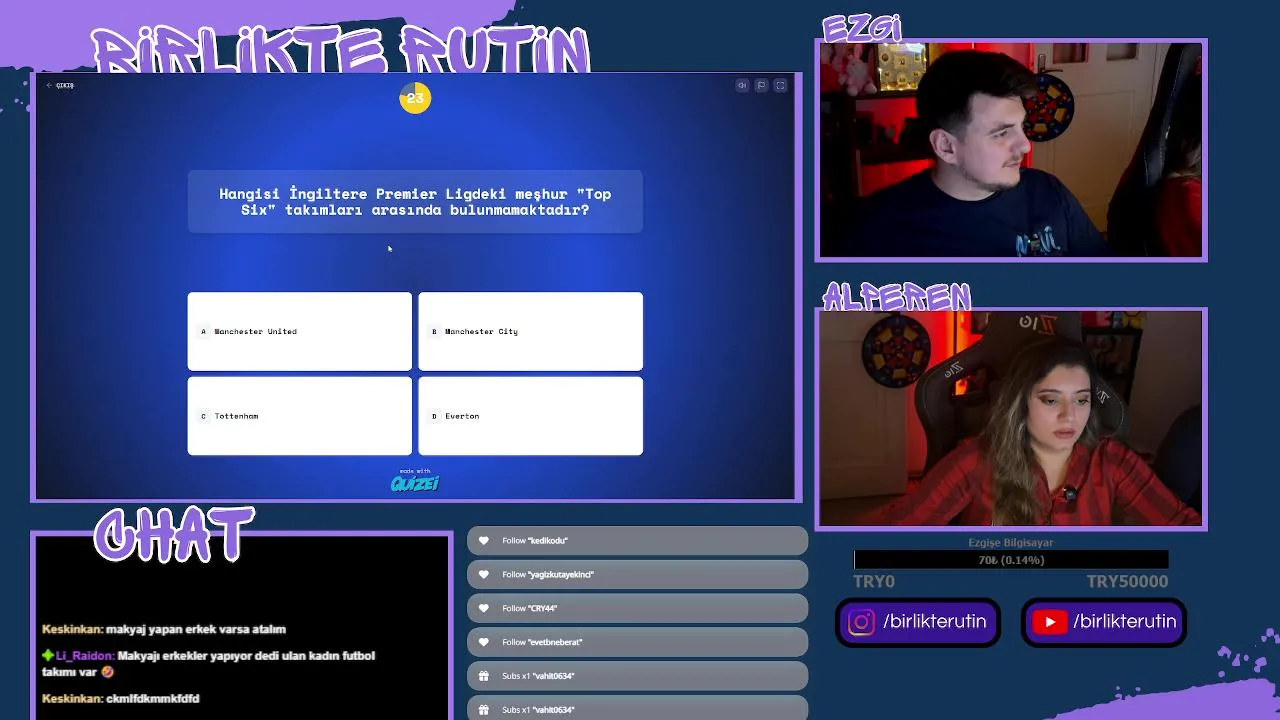Click heart icon beside Follow yagizkutayekinci
Viewport: 1280px width, 720px height.
pyautogui.click(x=484, y=575)
